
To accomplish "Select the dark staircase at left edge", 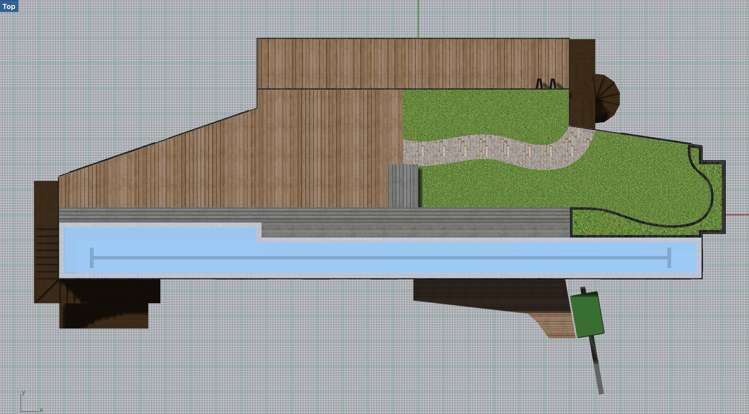I will (46, 240).
